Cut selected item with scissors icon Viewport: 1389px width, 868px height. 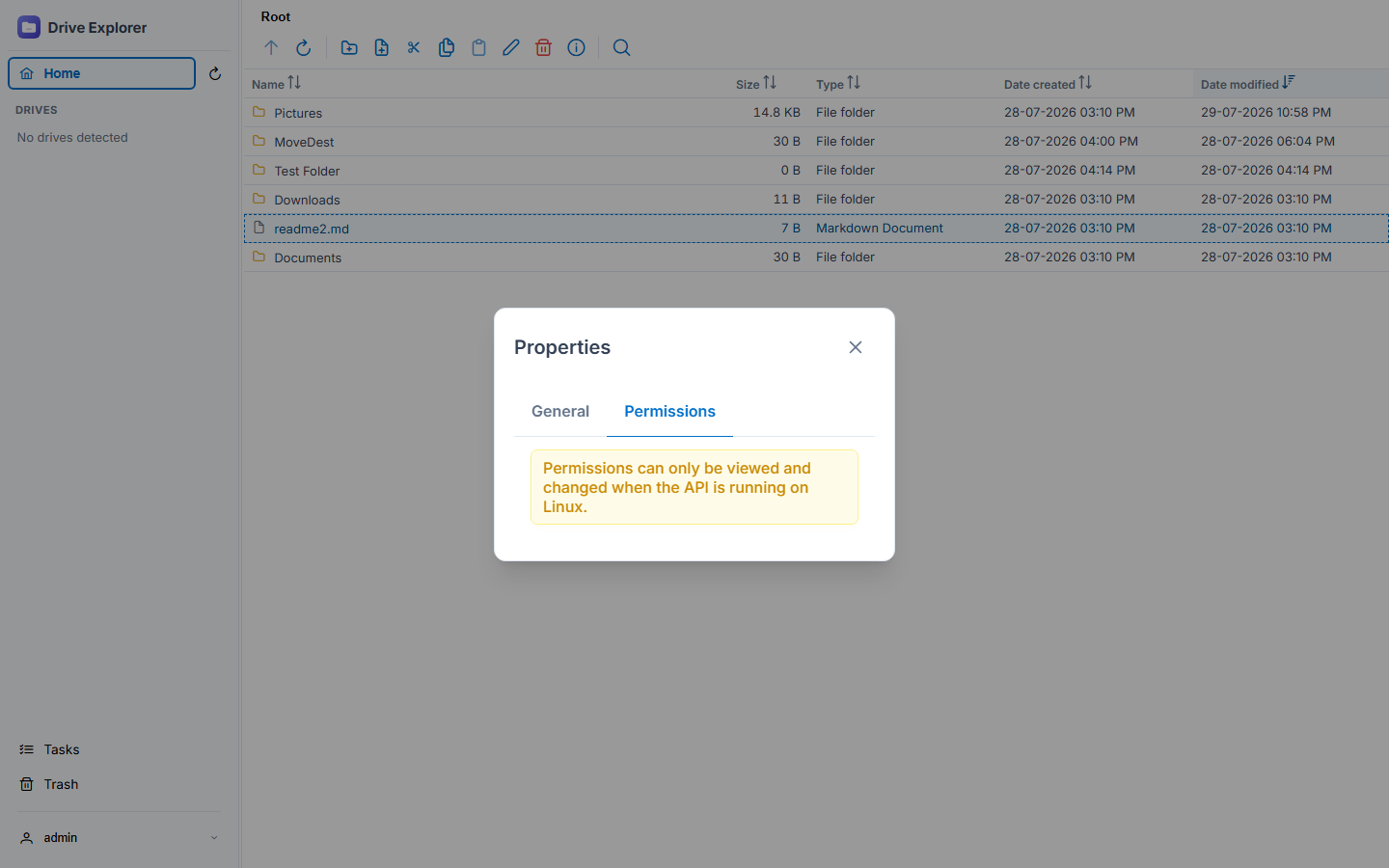[414, 47]
